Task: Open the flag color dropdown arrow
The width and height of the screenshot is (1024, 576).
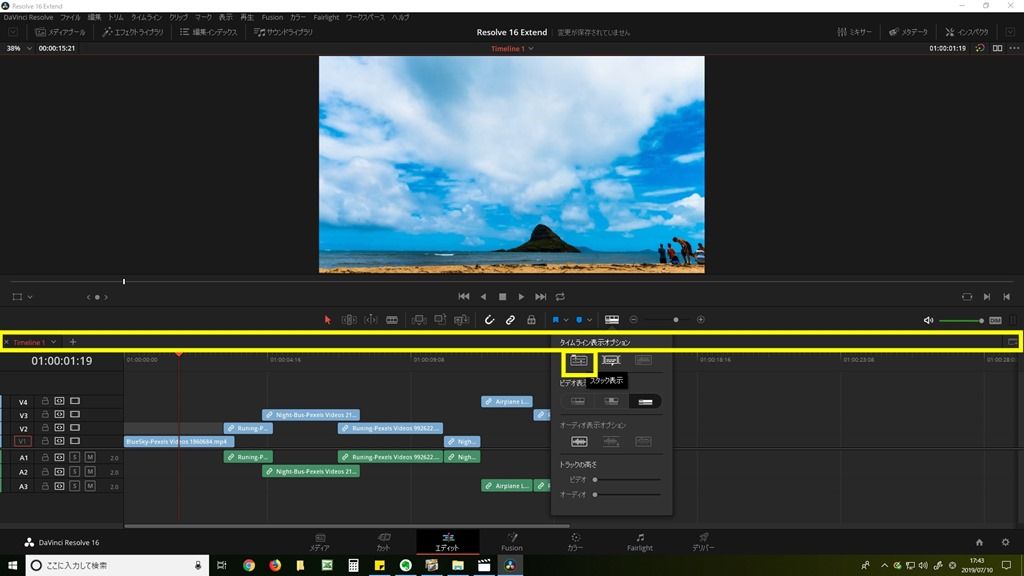Action: (566, 318)
